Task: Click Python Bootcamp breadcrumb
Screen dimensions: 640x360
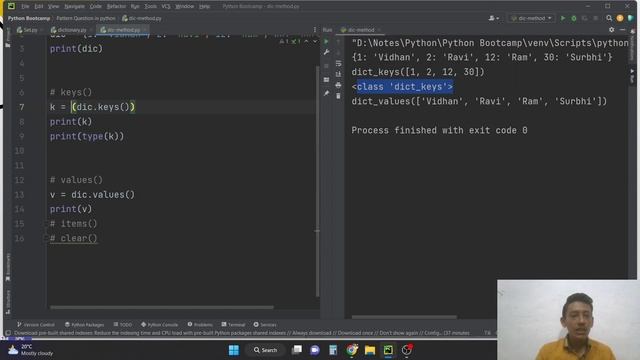Action: coord(29,18)
